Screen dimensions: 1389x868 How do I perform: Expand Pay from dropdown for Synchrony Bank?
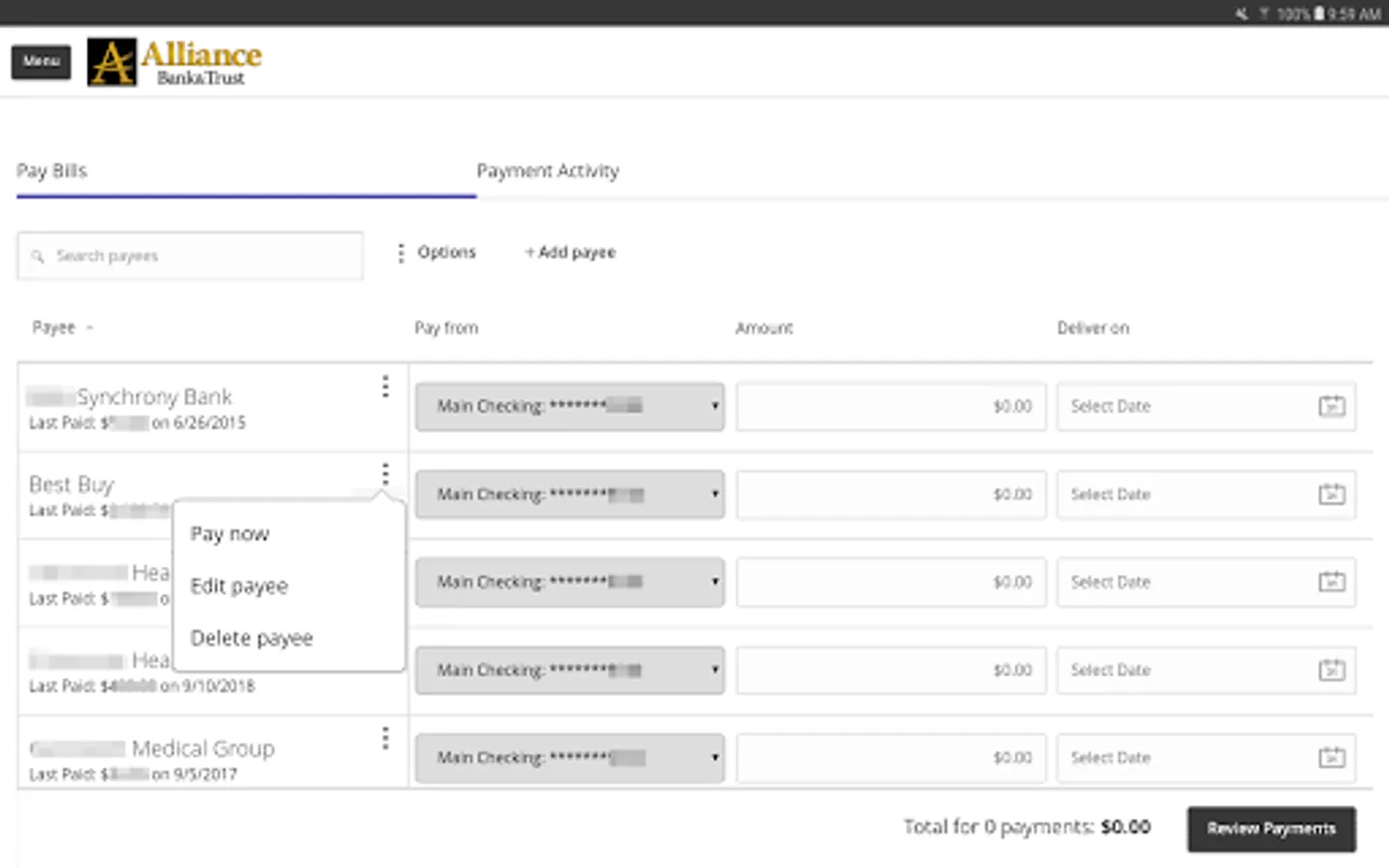[x=569, y=406]
